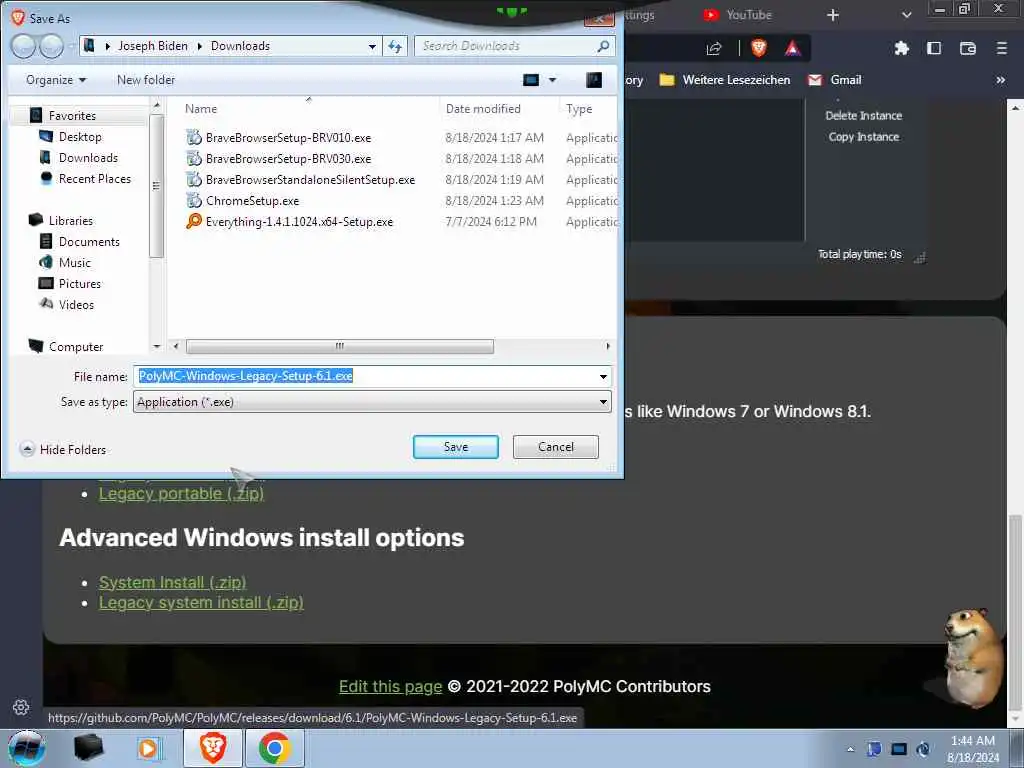Click the Windows Start button
Screen dimensions: 1024x768
click(25, 748)
